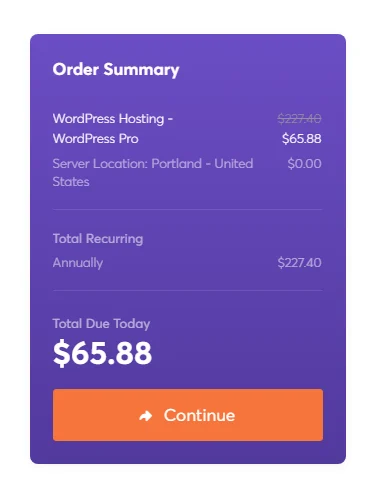The width and height of the screenshot is (382, 500).
Task: Click the struck-through $227.40 price
Action: pos(299,118)
